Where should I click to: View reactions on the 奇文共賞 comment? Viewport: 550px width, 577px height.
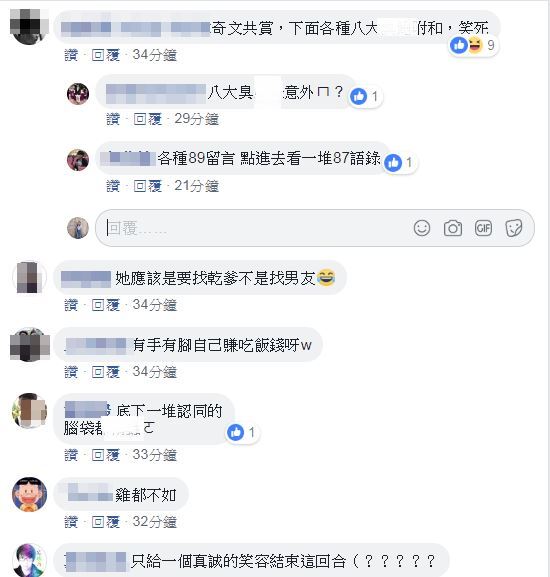click(x=472, y=46)
